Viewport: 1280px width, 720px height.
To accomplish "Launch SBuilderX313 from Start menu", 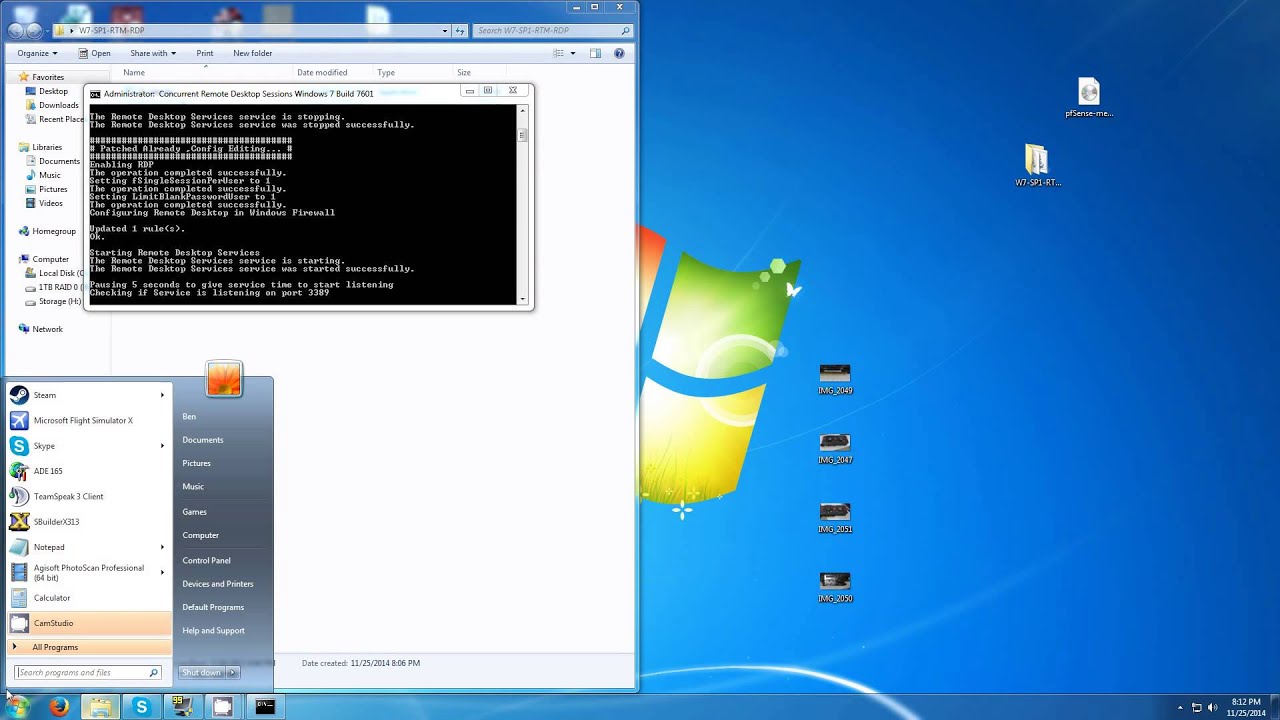I will click(88, 522).
